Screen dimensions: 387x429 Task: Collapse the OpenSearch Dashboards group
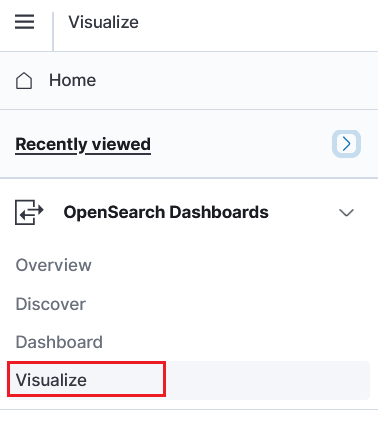pos(346,212)
